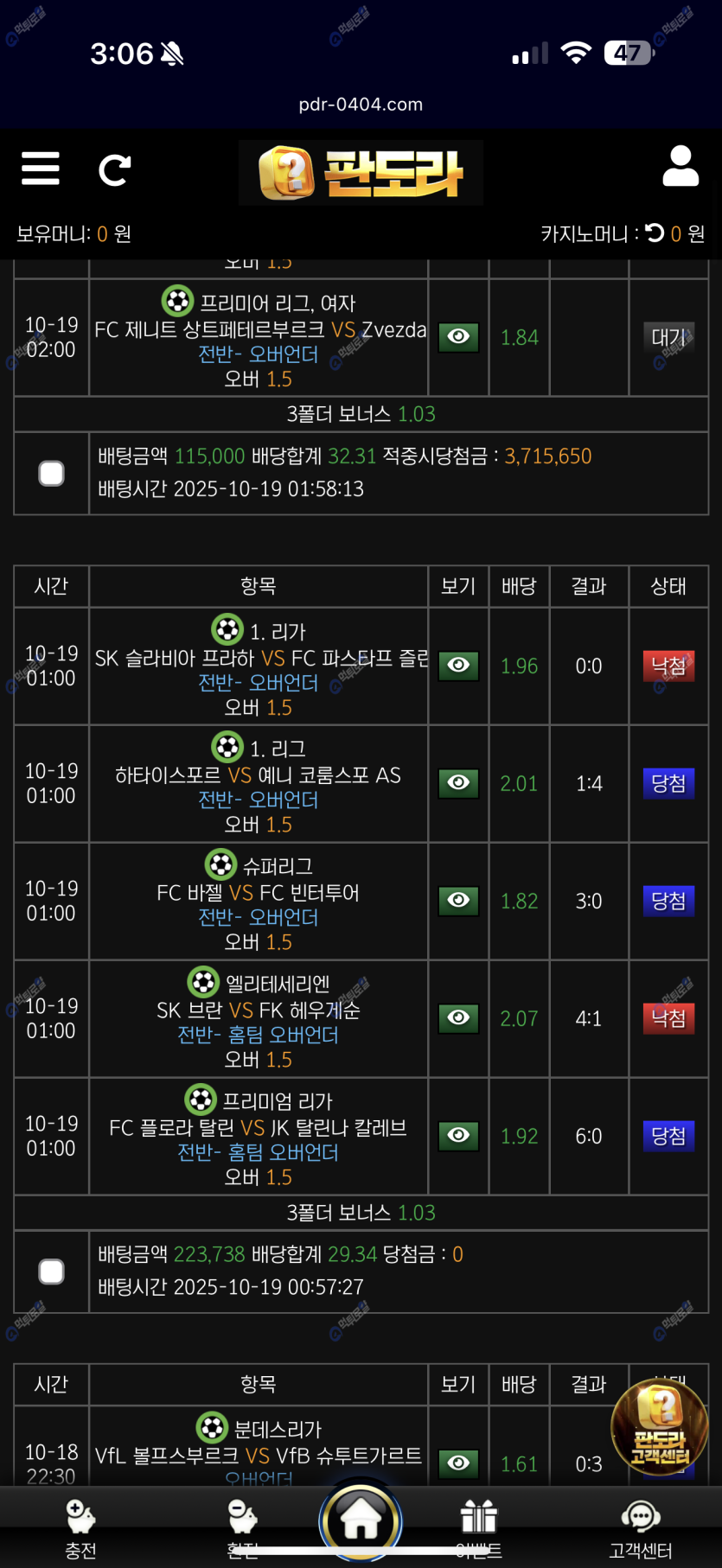
Task: View FC 바젤 match eye button
Action: click(x=459, y=901)
